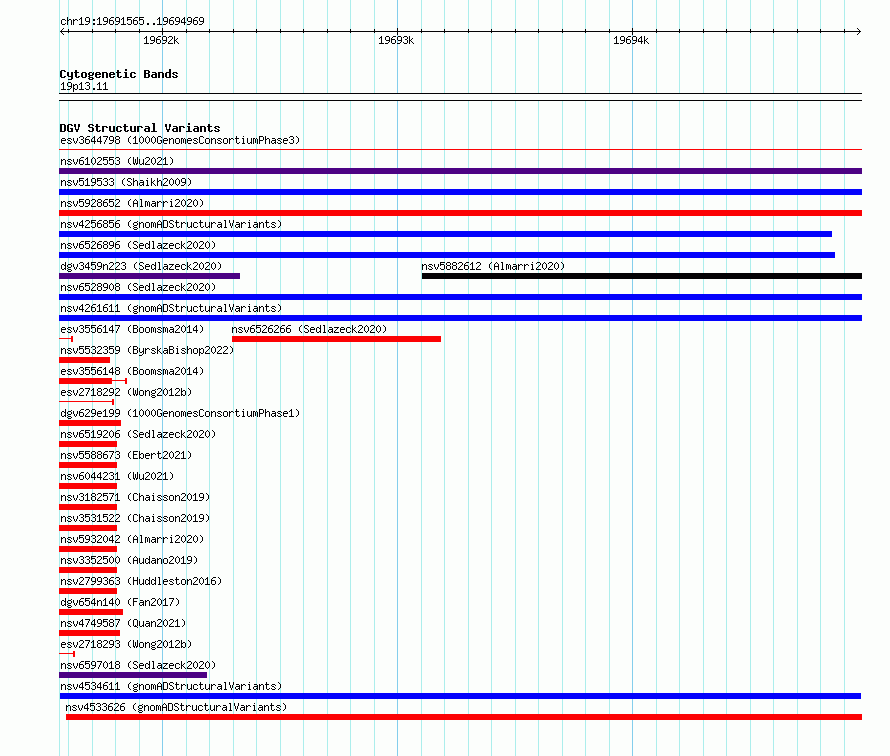The image size is (890, 756).
Task: Click the Cytogenetic Bands track title
Action: [x=119, y=74]
